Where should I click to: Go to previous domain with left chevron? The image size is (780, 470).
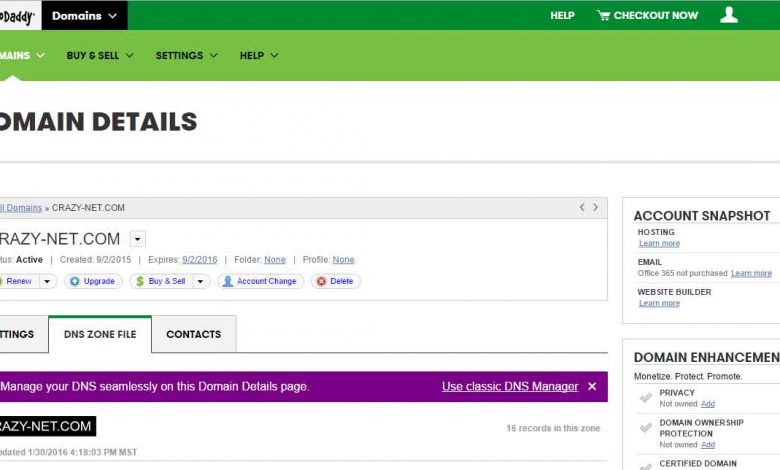pyautogui.click(x=582, y=207)
